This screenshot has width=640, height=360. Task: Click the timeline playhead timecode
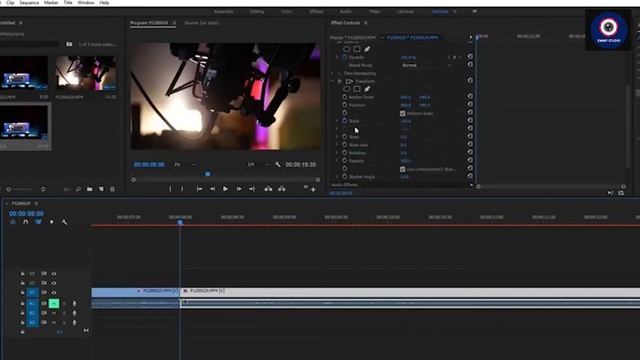27,213
